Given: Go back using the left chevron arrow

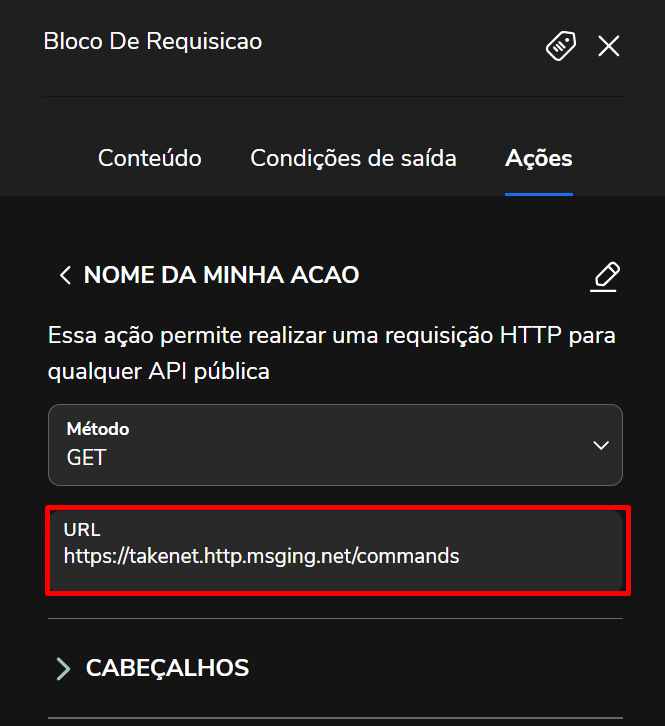Looking at the screenshot, I should pyautogui.click(x=66, y=275).
